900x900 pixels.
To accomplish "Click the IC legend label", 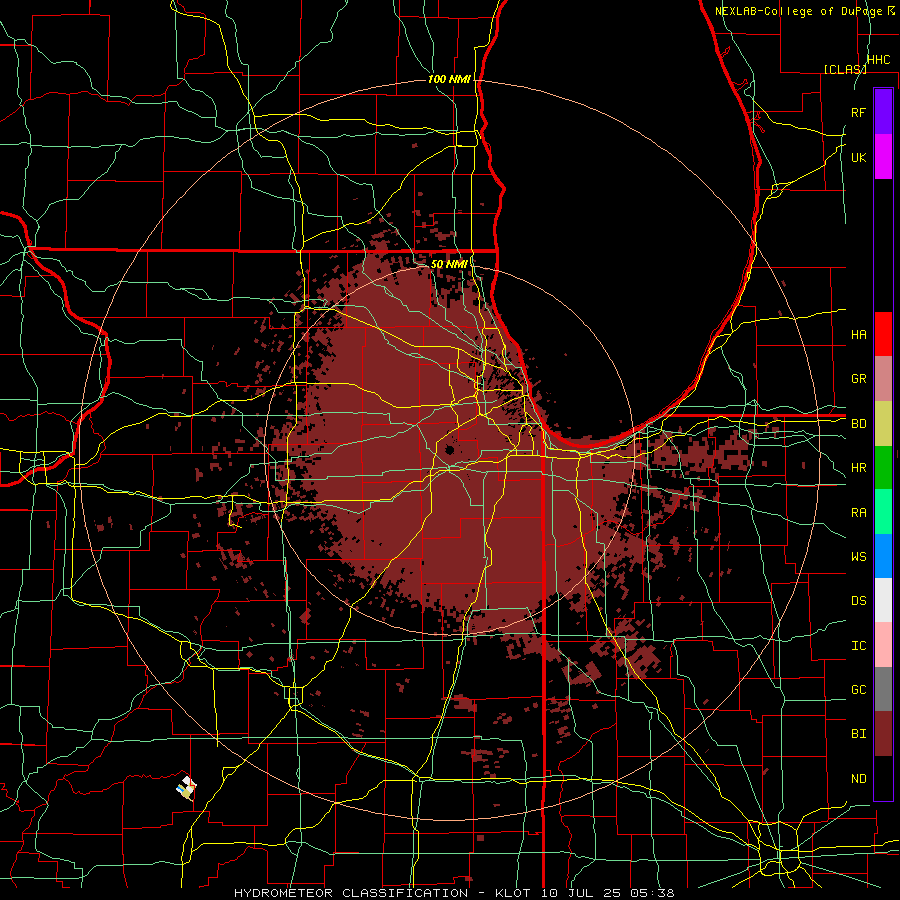I will 859,646.
